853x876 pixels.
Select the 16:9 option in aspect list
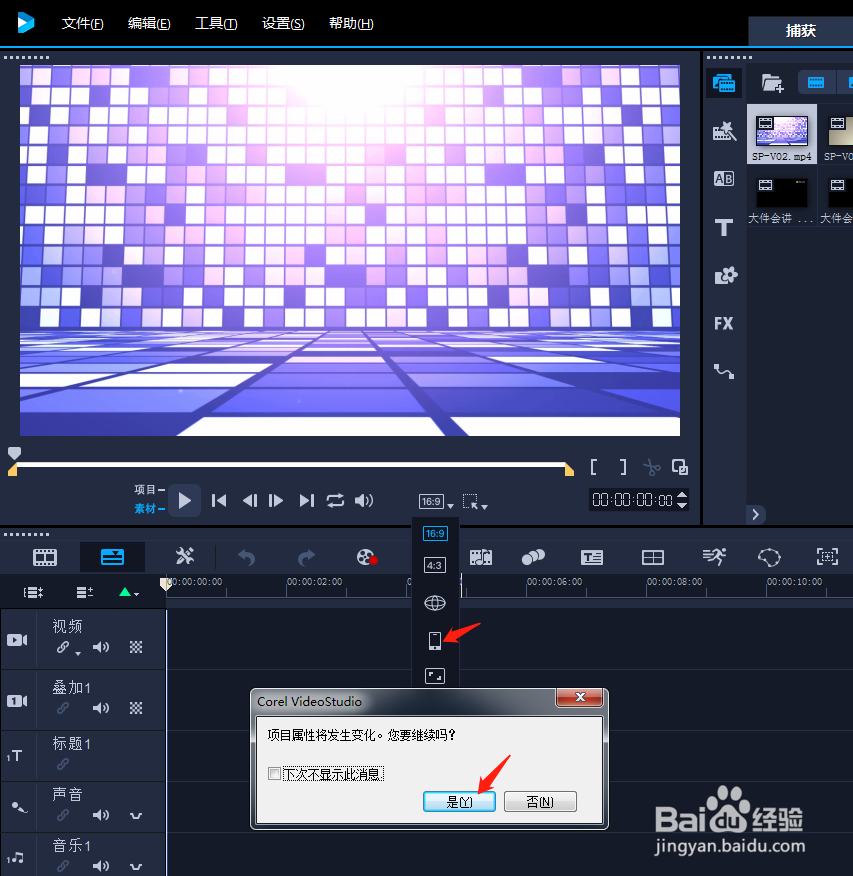pyautogui.click(x=435, y=534)
